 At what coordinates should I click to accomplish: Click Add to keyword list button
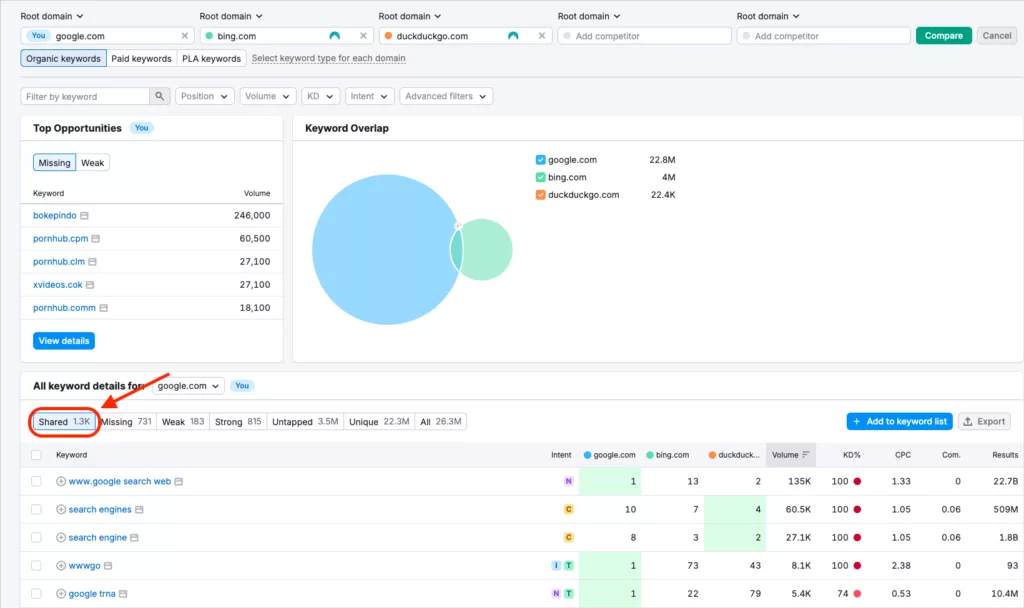[899, 421]
